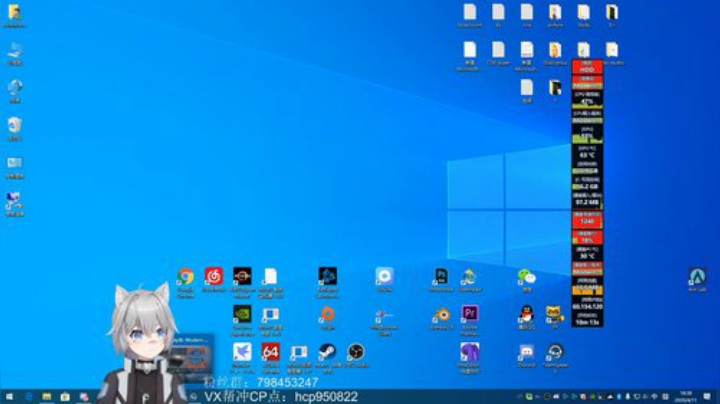The width and height of the screenshot is (720, 404).
Task: Launch the AIDA64 red icon shortcut
Action: coord(270,352)
